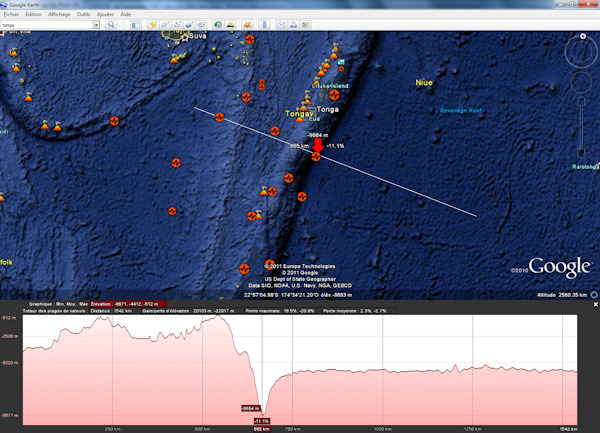Click the -5000 m axis label
Image resolution: width=600 pixels, height=433 pixels.
coord(9,363)
